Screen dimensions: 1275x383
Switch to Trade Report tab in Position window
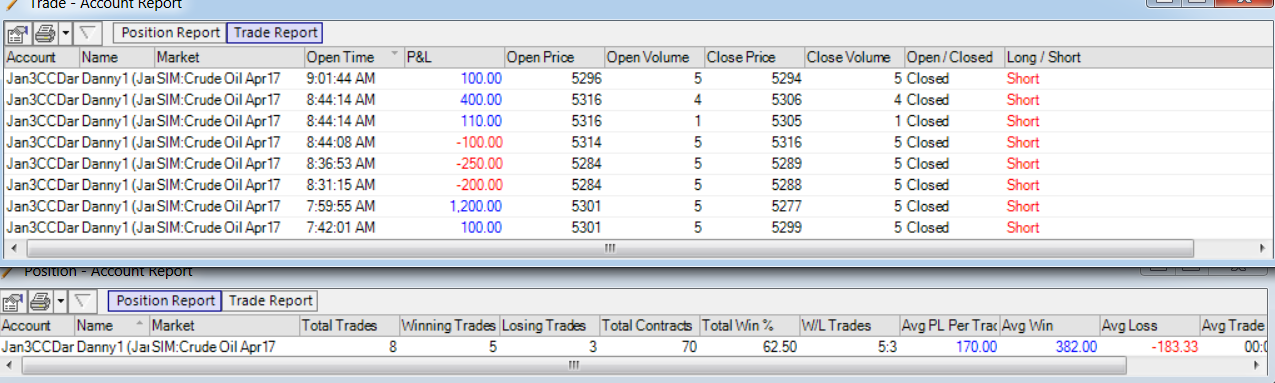tap(271, 301)
